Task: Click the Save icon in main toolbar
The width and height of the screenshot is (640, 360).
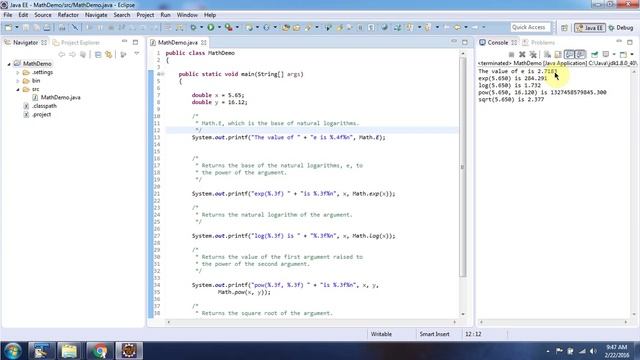Action: click(26, 27)
